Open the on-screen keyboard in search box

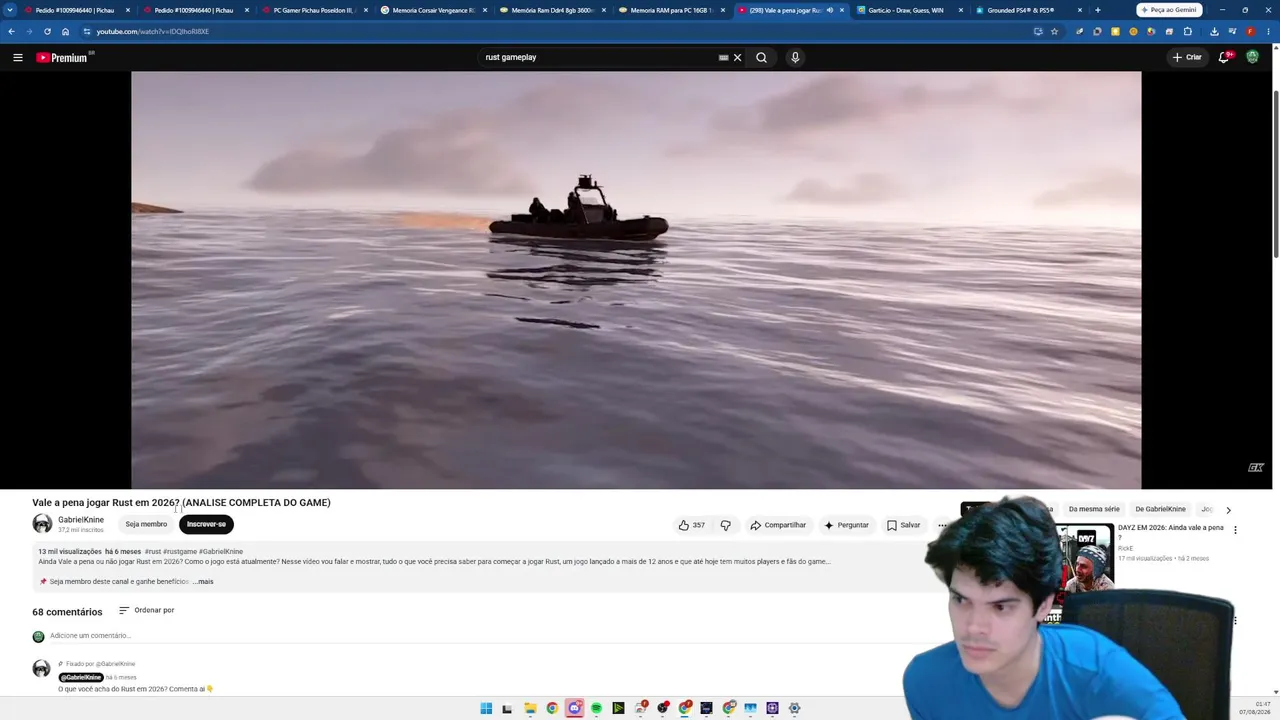pos(723,57)
